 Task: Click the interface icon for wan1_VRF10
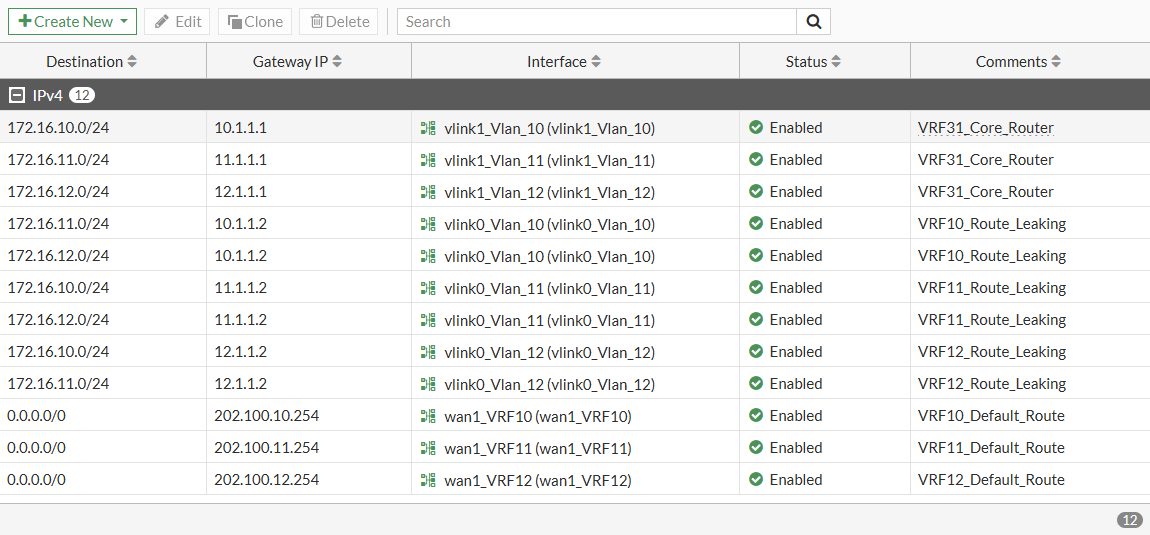pyautogui.click(x=428, y=416)
